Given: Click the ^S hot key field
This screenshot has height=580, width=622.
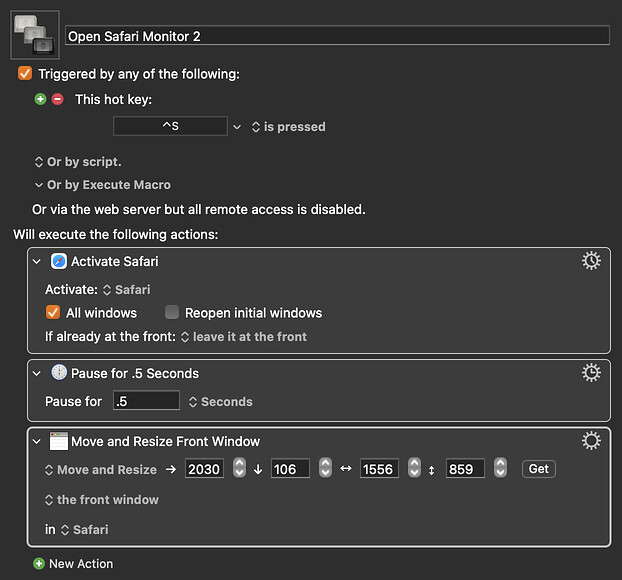Looking at the screenshot, I should [x=170, y=126].
